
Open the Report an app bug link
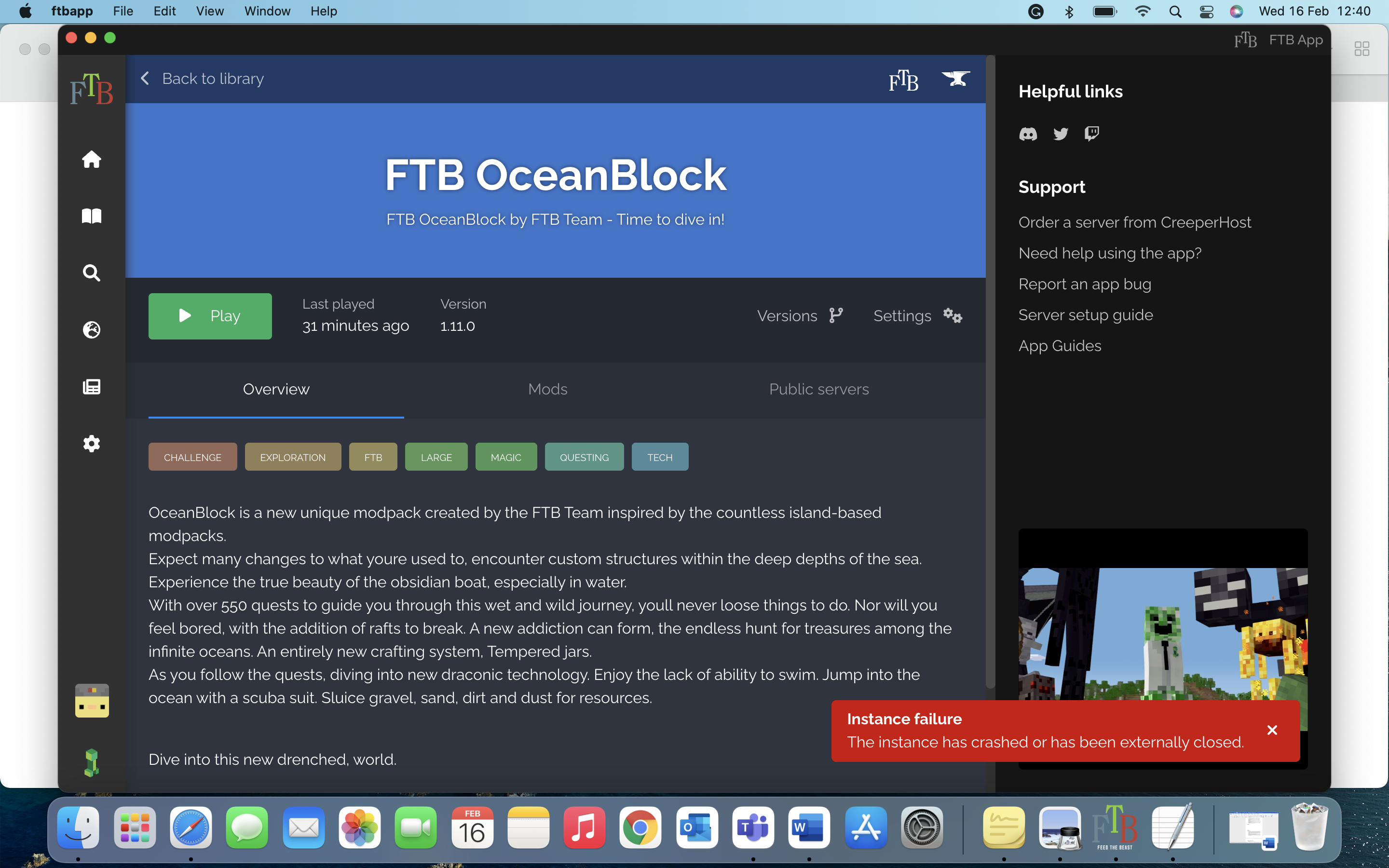coord(1084,284)
